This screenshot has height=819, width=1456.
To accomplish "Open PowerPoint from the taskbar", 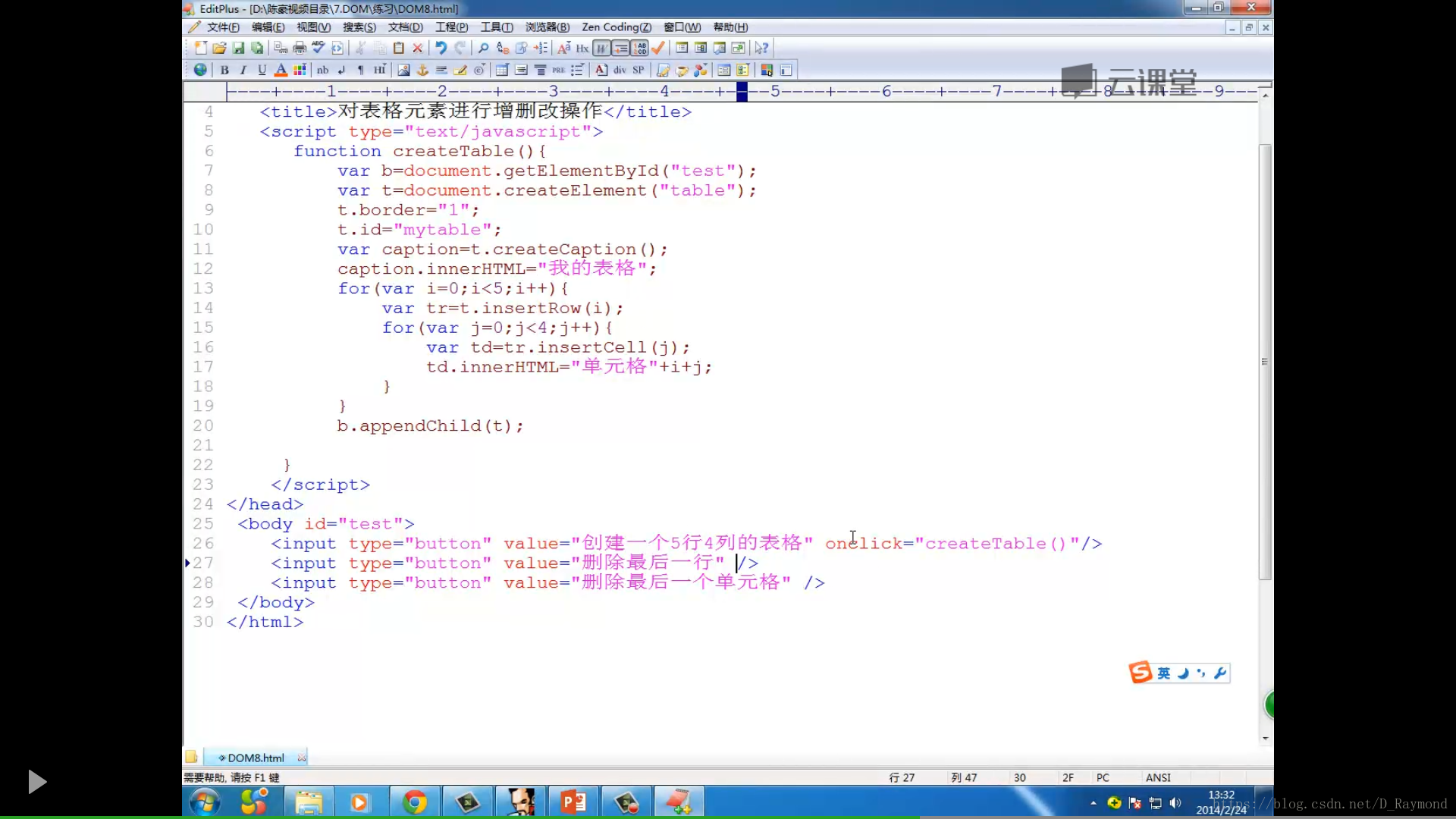I will click(x=573, y=802).
